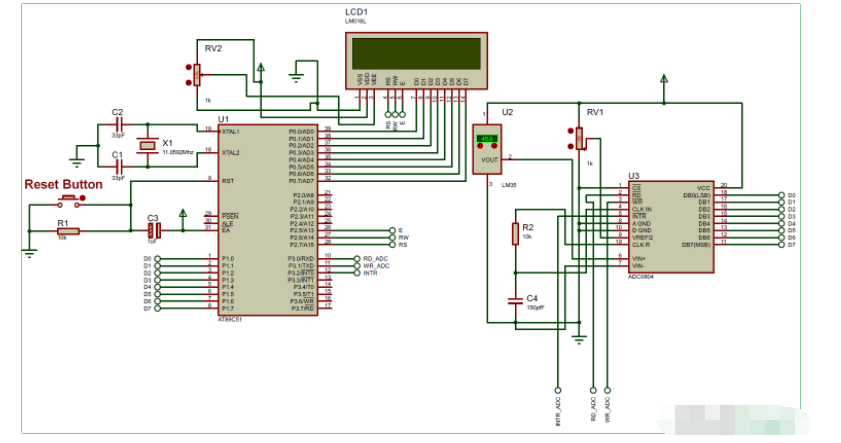
Task: Select capacitor C4 symbol
Action: [x=515, y=301]
